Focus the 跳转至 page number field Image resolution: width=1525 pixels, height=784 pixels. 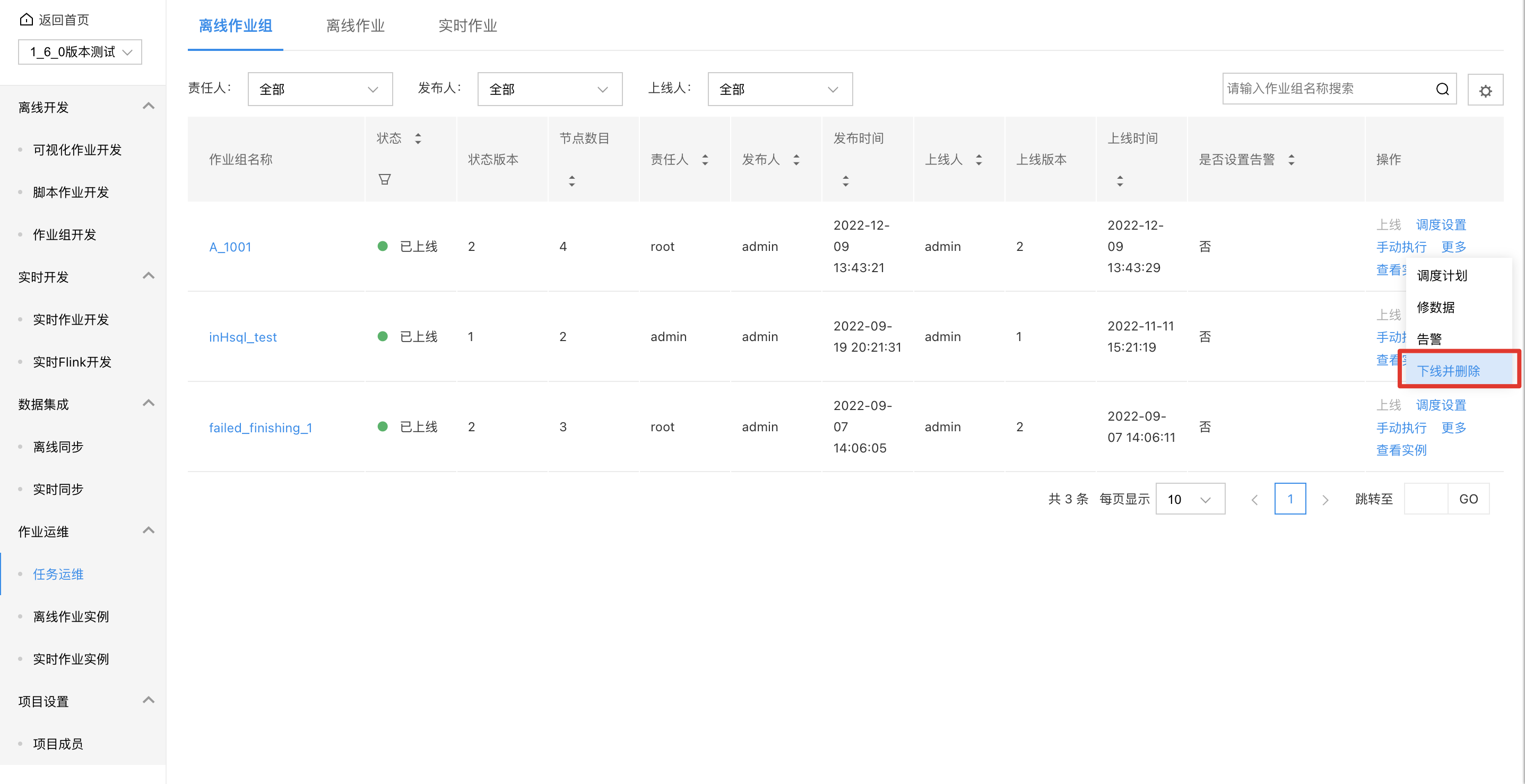1426,499
